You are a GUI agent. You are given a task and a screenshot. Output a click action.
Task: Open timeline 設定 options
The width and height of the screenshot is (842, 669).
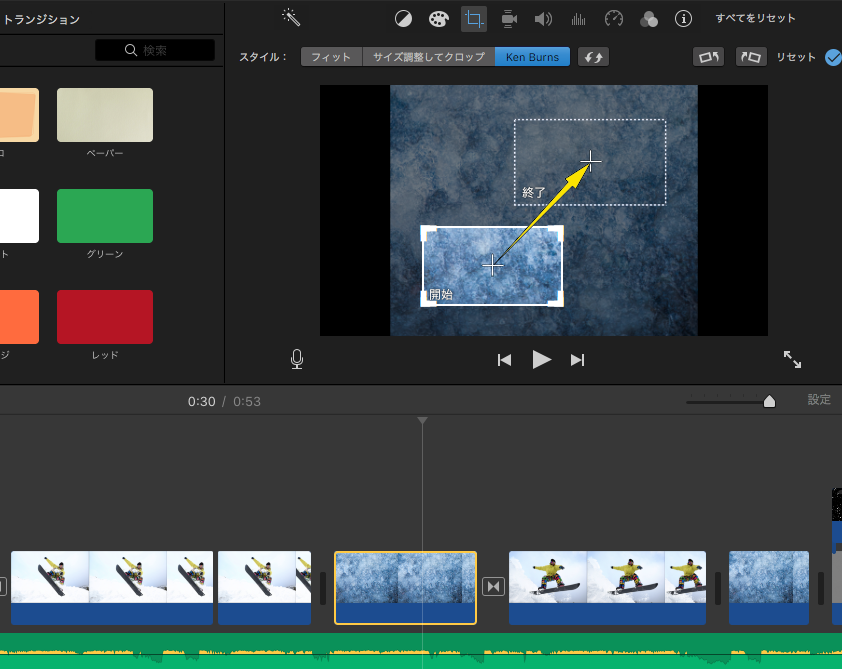(819, 399)
